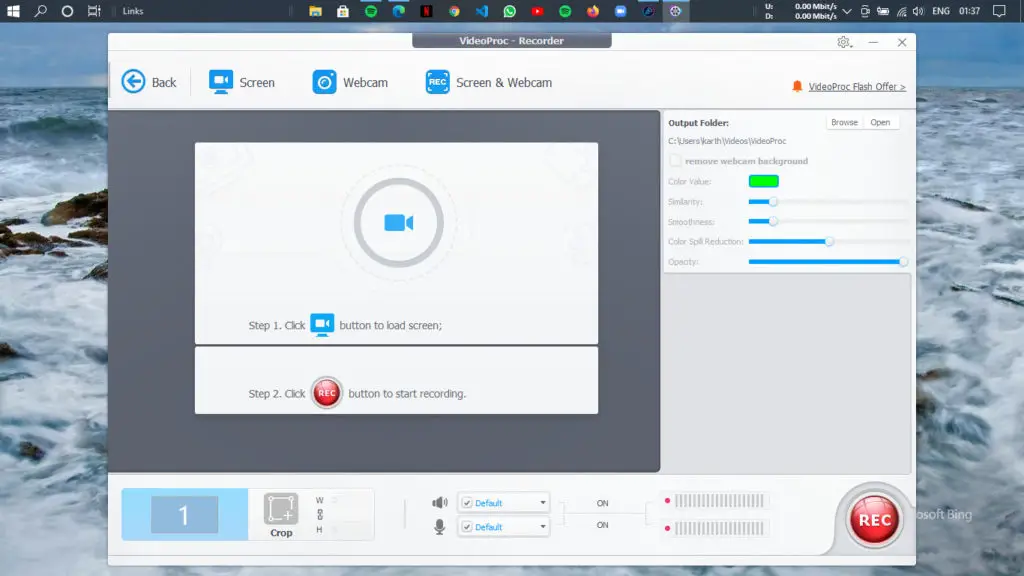Choose Webcam recording mode
1024x576 pixels.
(350, 82)
